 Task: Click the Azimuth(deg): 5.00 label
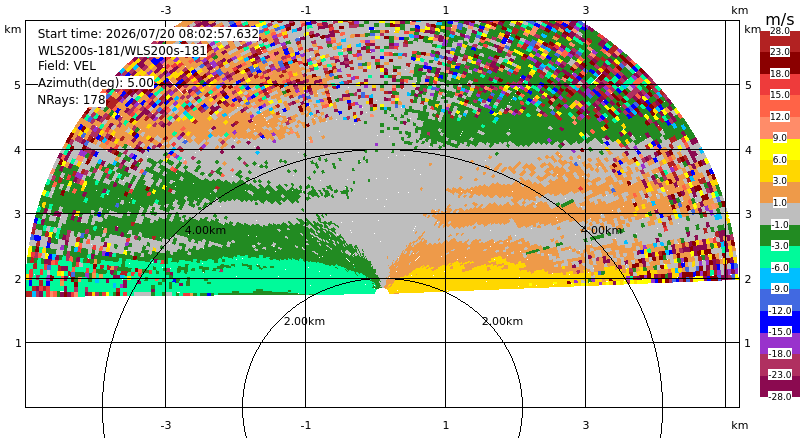click(95, 83)
